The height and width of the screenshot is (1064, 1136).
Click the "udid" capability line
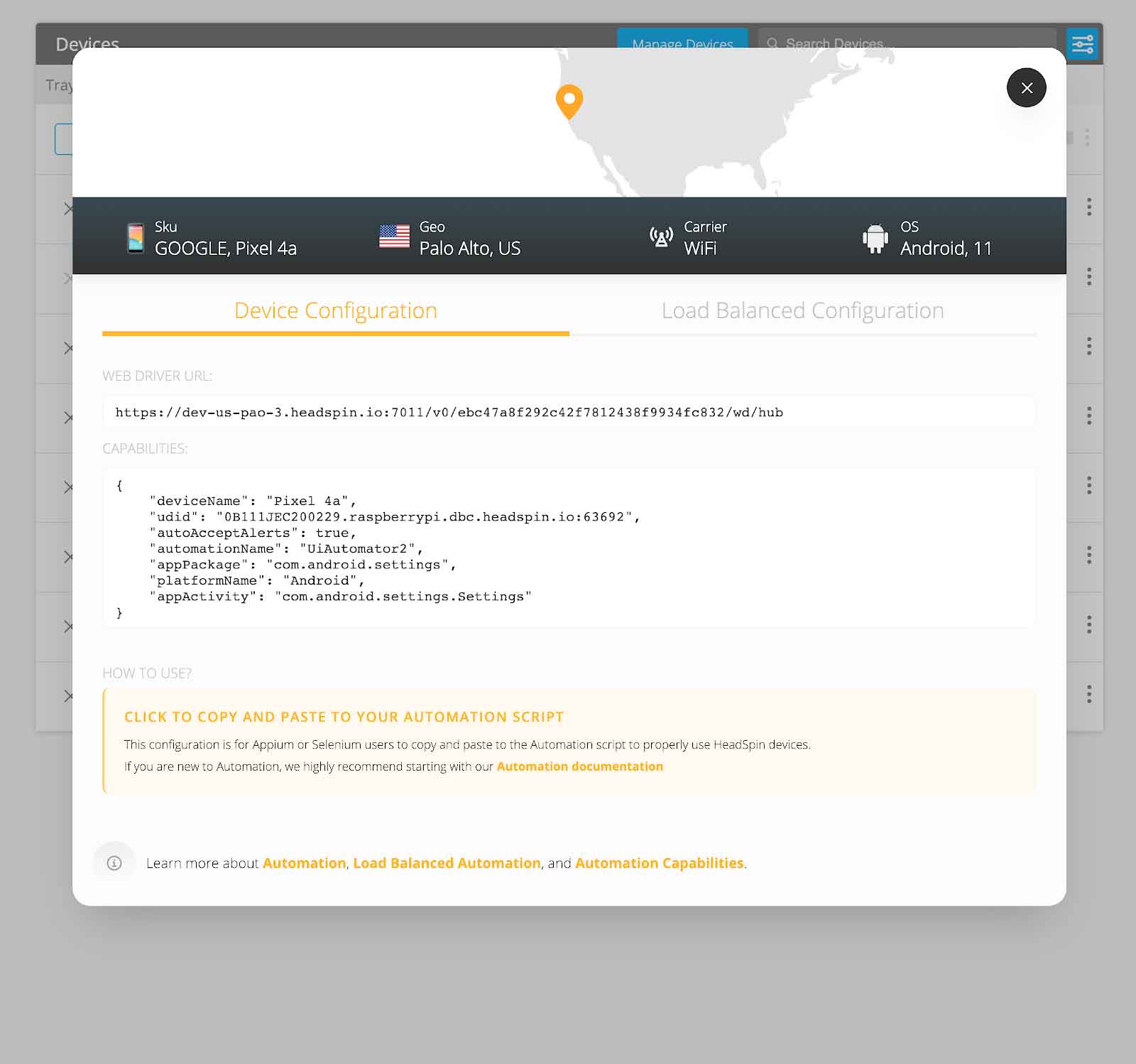pyautogui.click(x=395, y=516)
